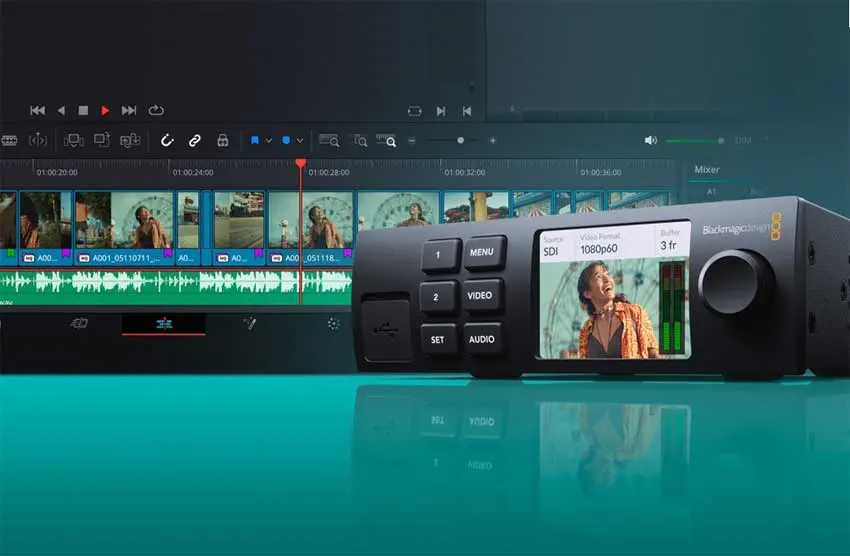Click the Mixer panel header

(x=707, y=170)
